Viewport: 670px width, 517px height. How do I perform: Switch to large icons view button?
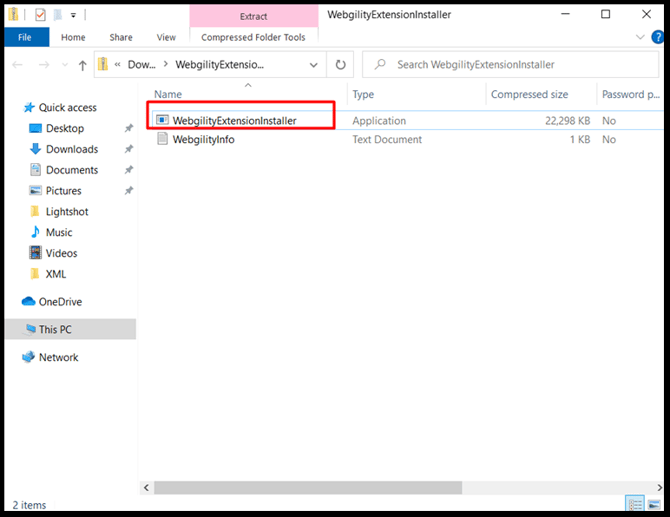654,504
